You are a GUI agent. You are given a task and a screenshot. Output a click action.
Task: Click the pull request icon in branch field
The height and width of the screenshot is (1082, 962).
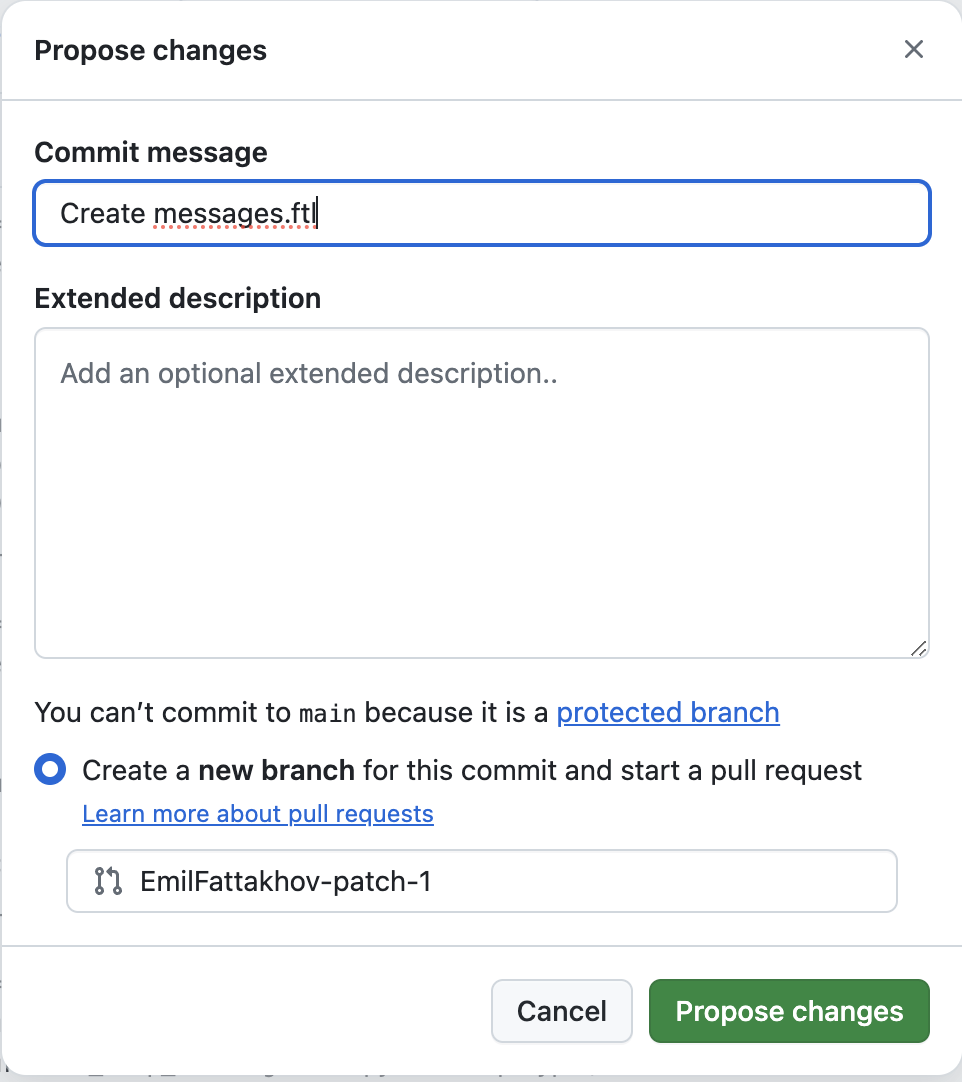108,881
